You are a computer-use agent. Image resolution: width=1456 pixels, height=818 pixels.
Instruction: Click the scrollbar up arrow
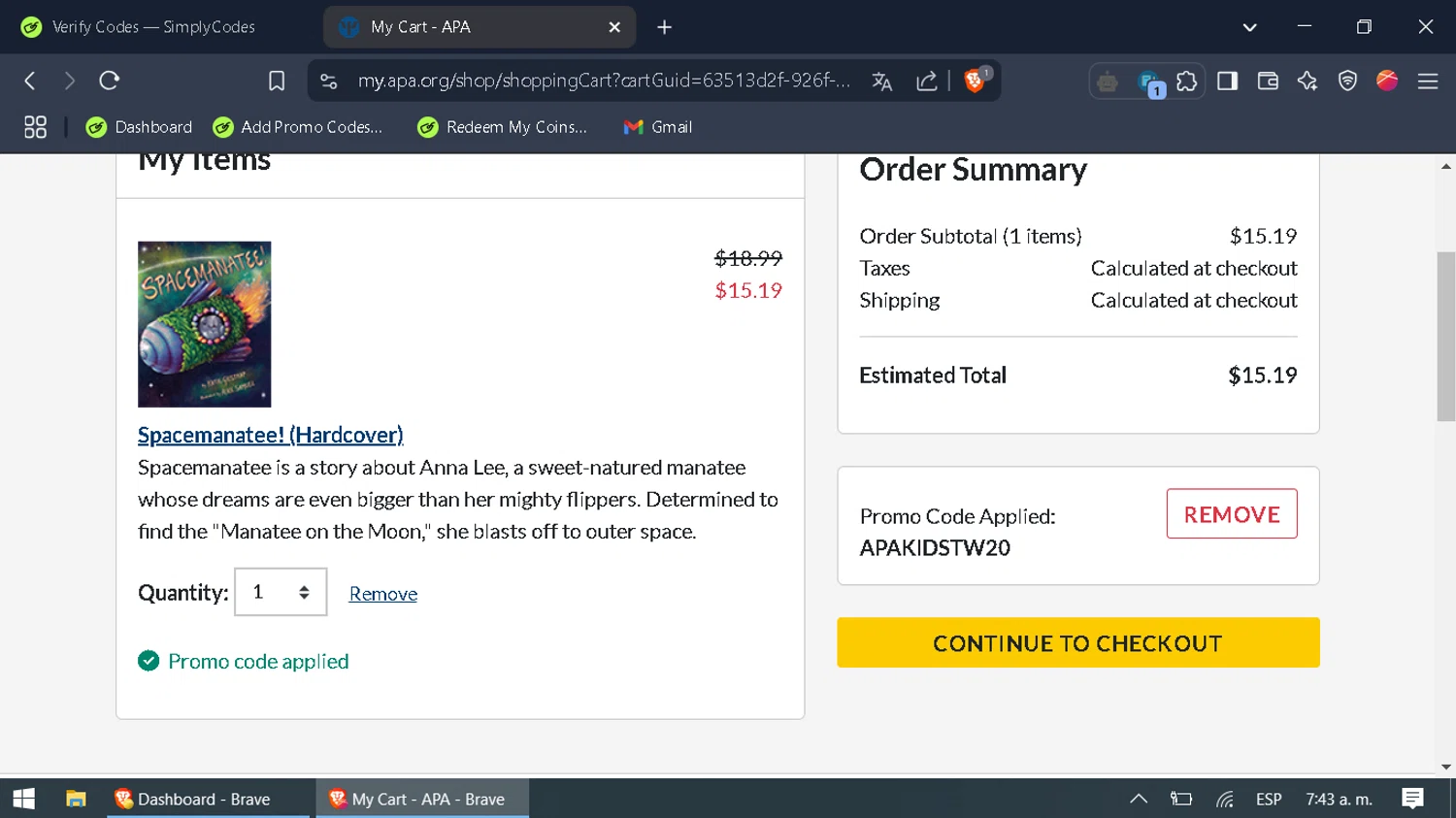[x=1446, y=166]
